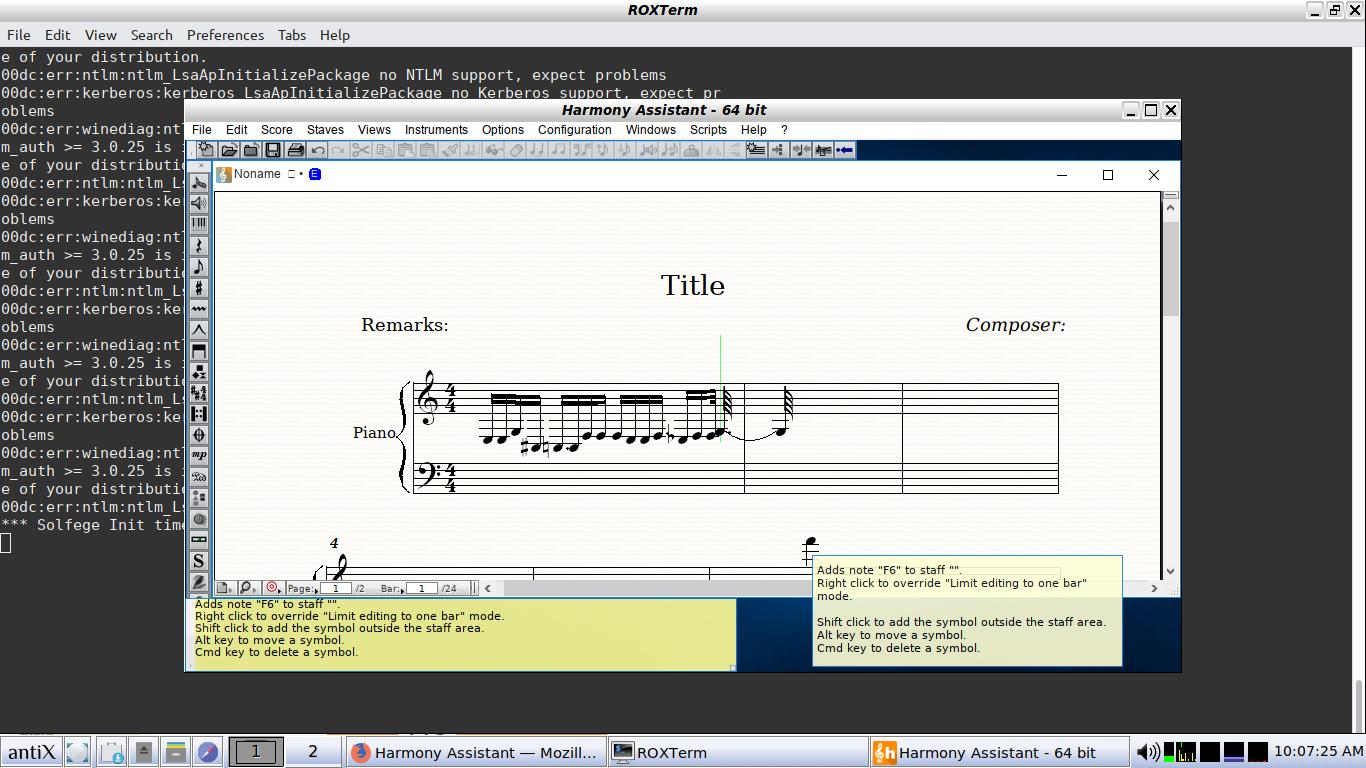Image resolution: width=1366 pixels, height=768 pixels.
Task: Select the quill pen palette icon
Action: coord(199,582)
